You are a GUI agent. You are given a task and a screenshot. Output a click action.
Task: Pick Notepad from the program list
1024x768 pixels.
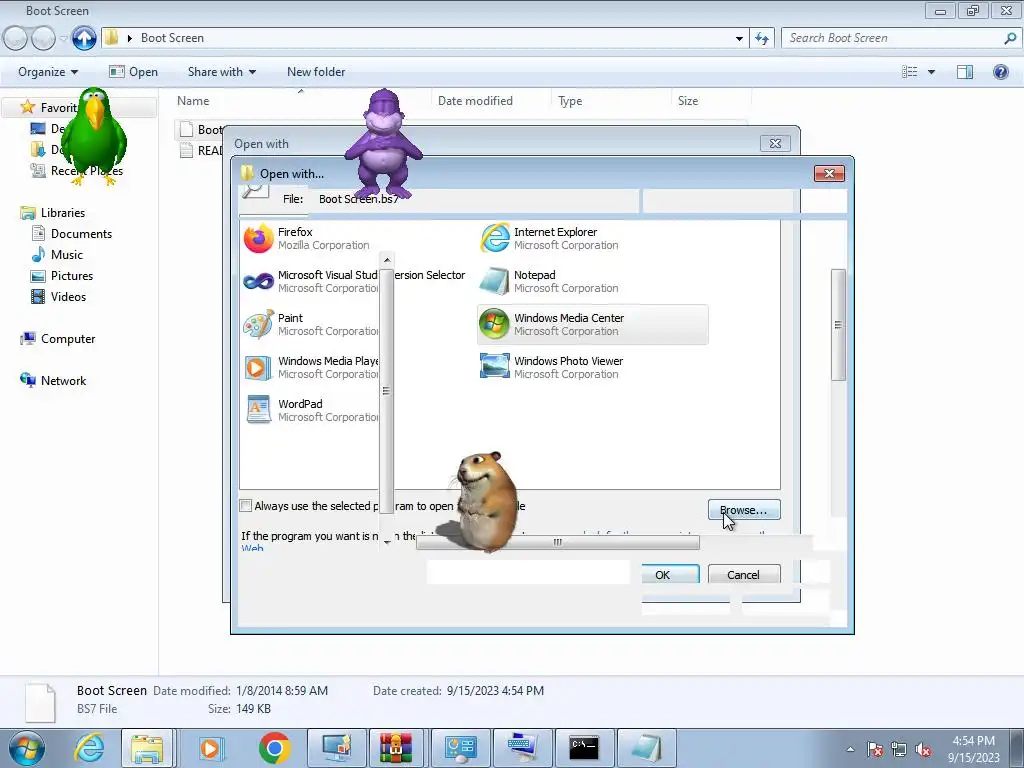(x=550, y=281)
